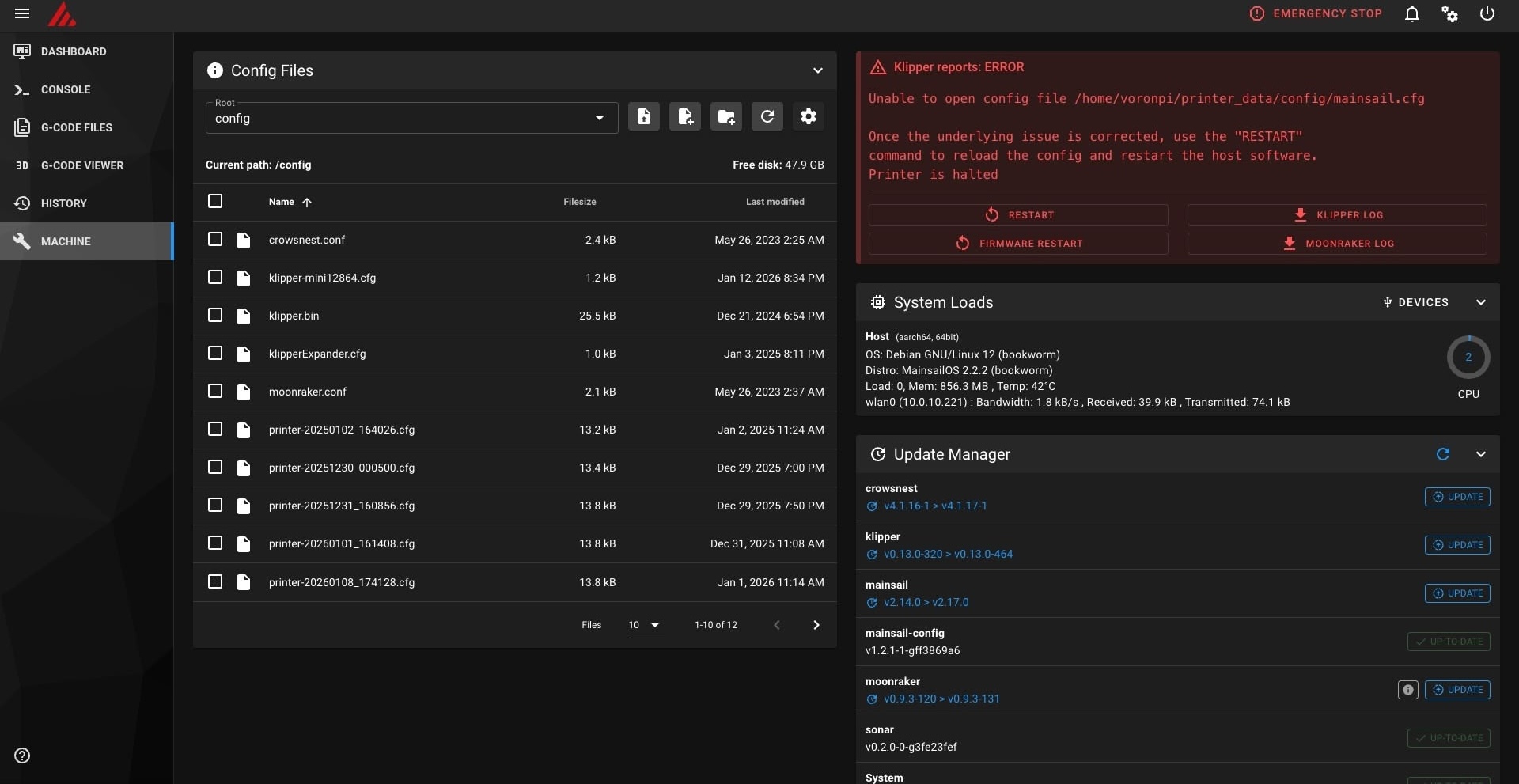
Task: Select the Machine page
Action: coord(86,241)
